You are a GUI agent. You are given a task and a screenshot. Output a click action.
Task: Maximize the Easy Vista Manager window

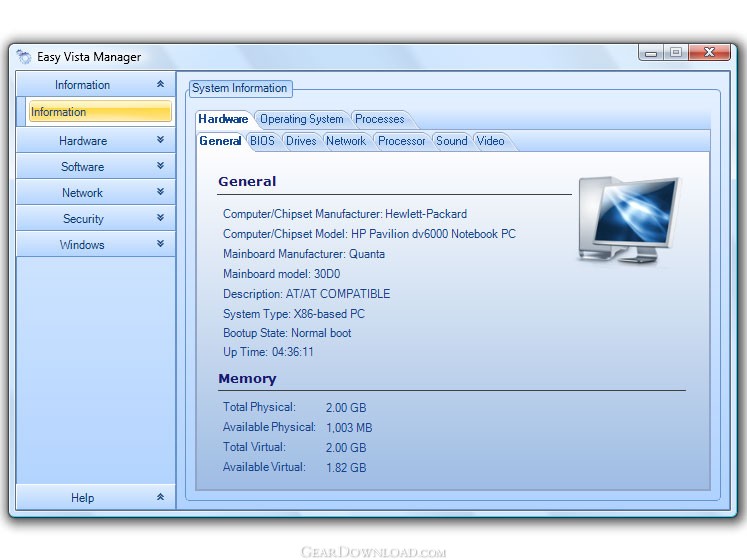[676, 52]
